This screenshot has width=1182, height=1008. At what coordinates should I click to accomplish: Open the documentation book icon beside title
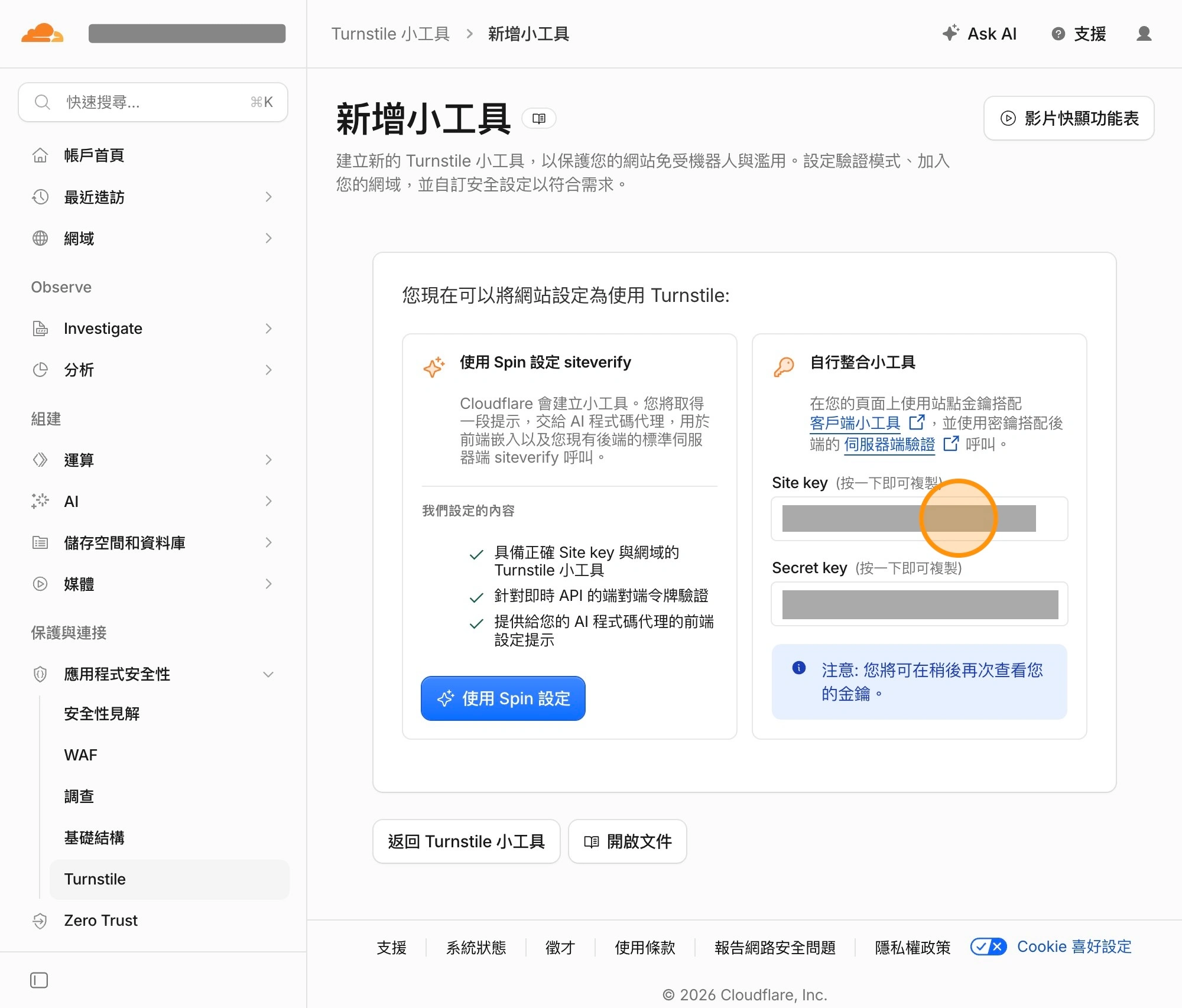[x=538, y=118]
